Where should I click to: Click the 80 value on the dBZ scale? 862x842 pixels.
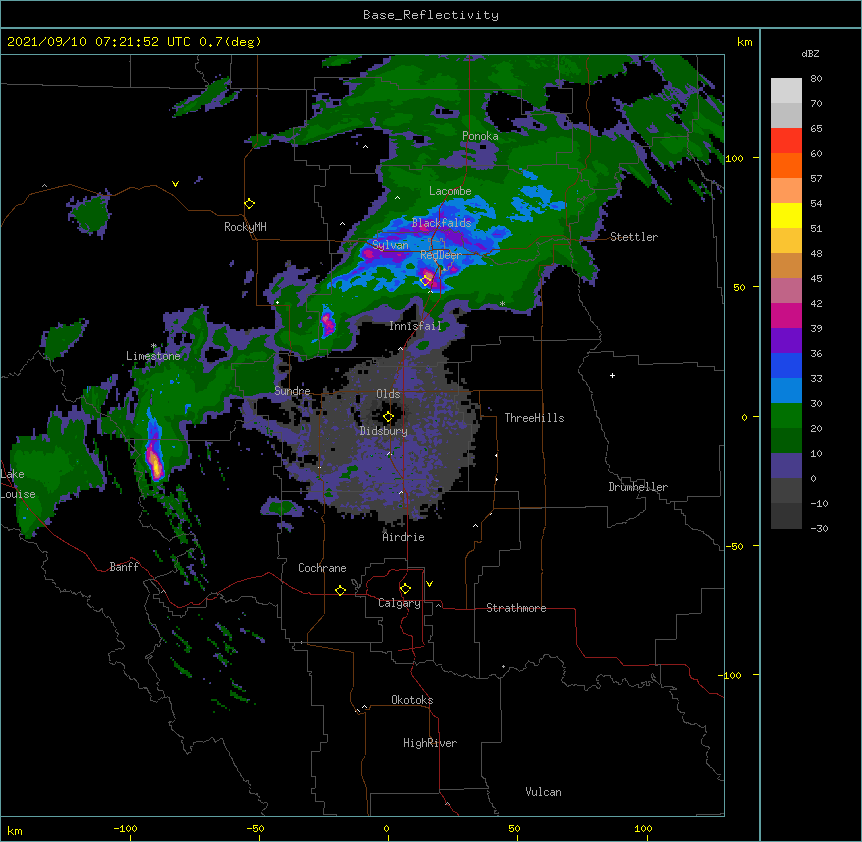(816, 79)
